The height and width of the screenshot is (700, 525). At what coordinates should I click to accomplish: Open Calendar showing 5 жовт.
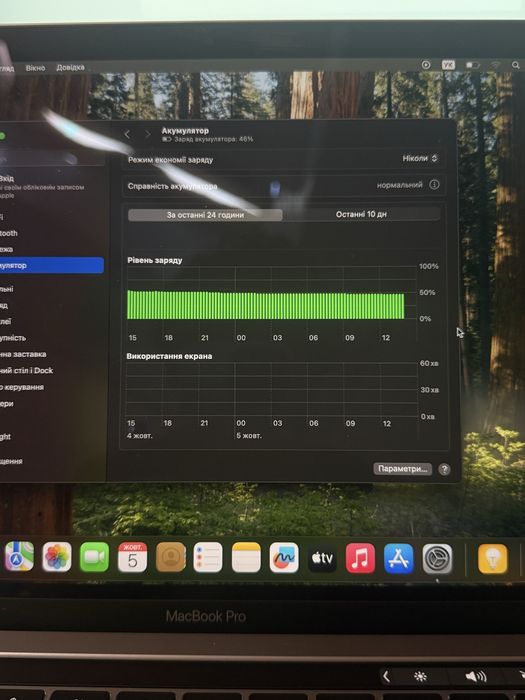(132, 557)
